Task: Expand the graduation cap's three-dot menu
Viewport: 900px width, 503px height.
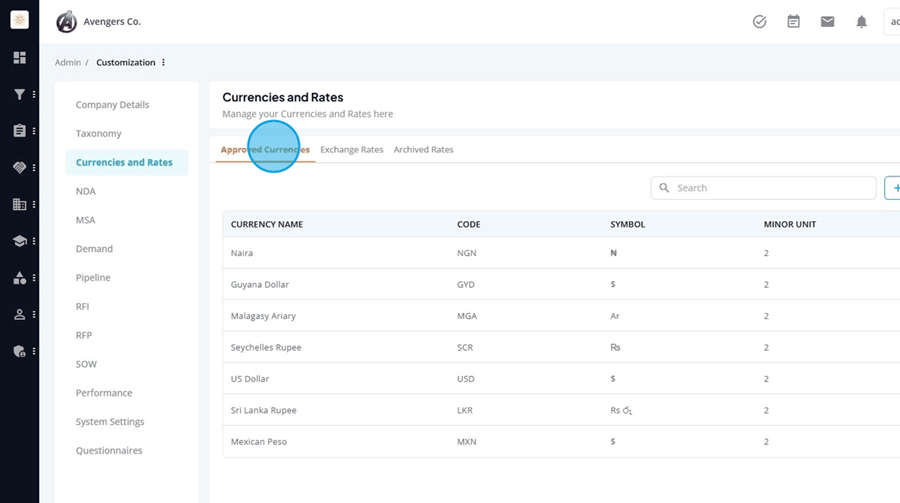Action: (34, 241)
